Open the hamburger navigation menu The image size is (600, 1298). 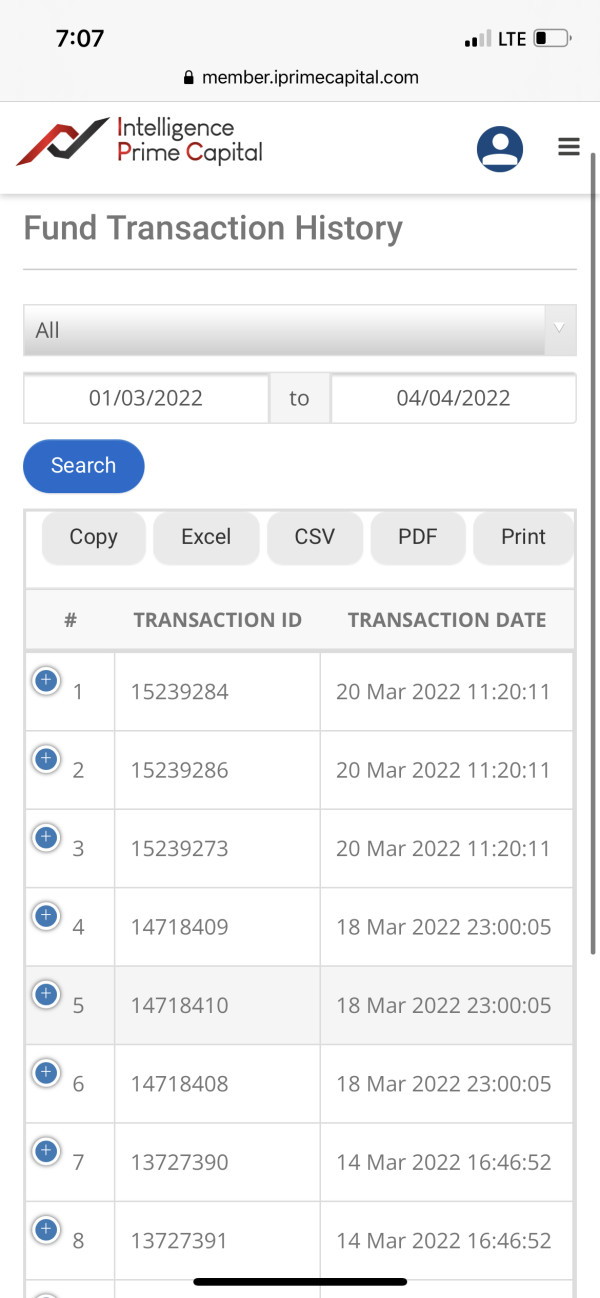coord(569,148)
